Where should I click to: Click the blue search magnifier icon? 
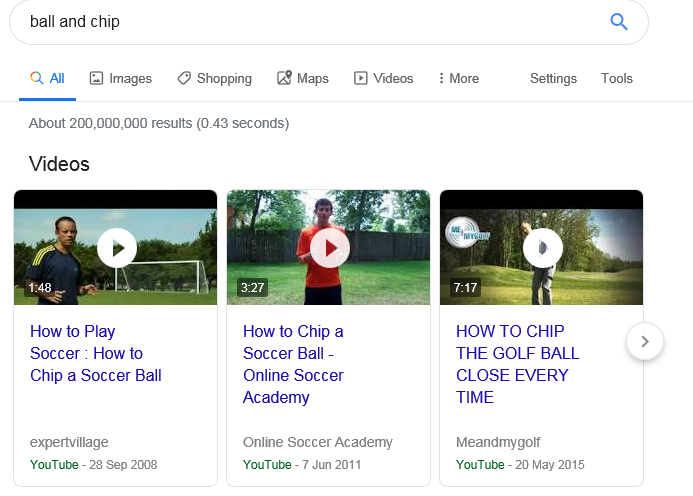tap(619, 21)
